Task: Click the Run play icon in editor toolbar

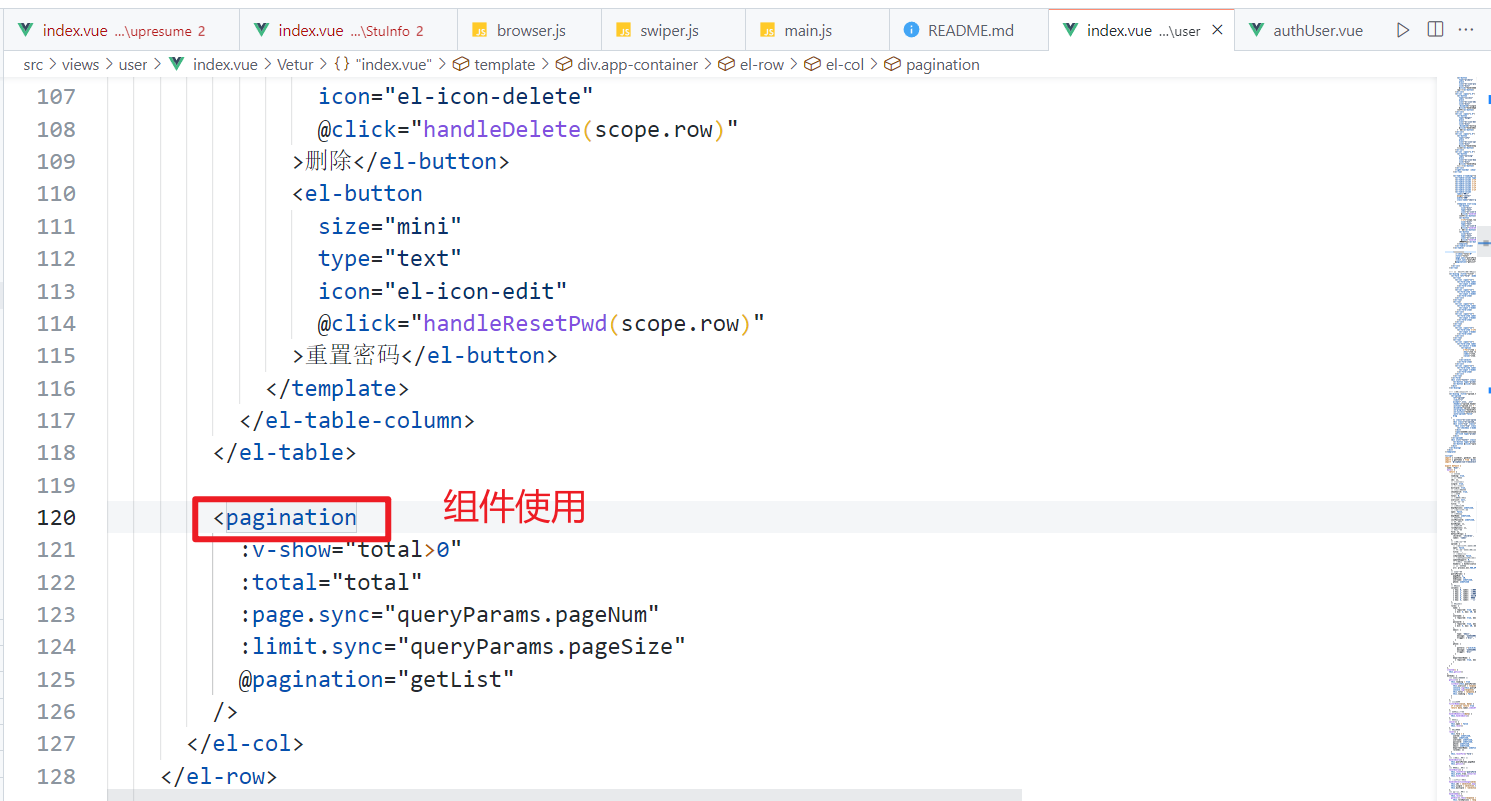Action: click(1403, 30)
